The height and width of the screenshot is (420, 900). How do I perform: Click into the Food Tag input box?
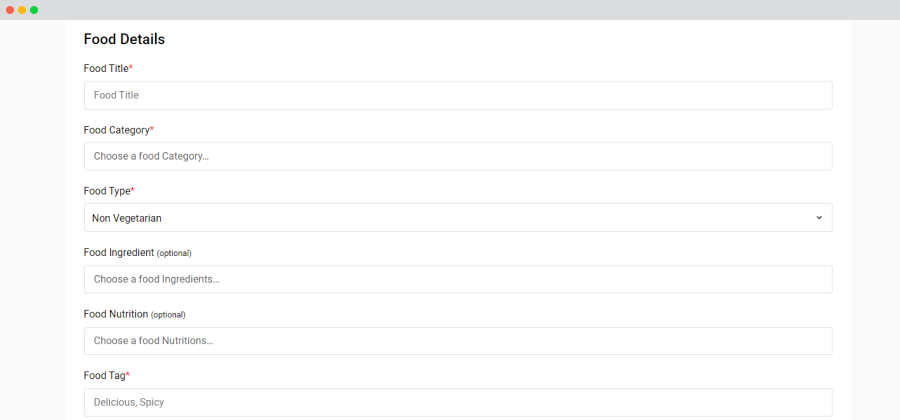458,402
